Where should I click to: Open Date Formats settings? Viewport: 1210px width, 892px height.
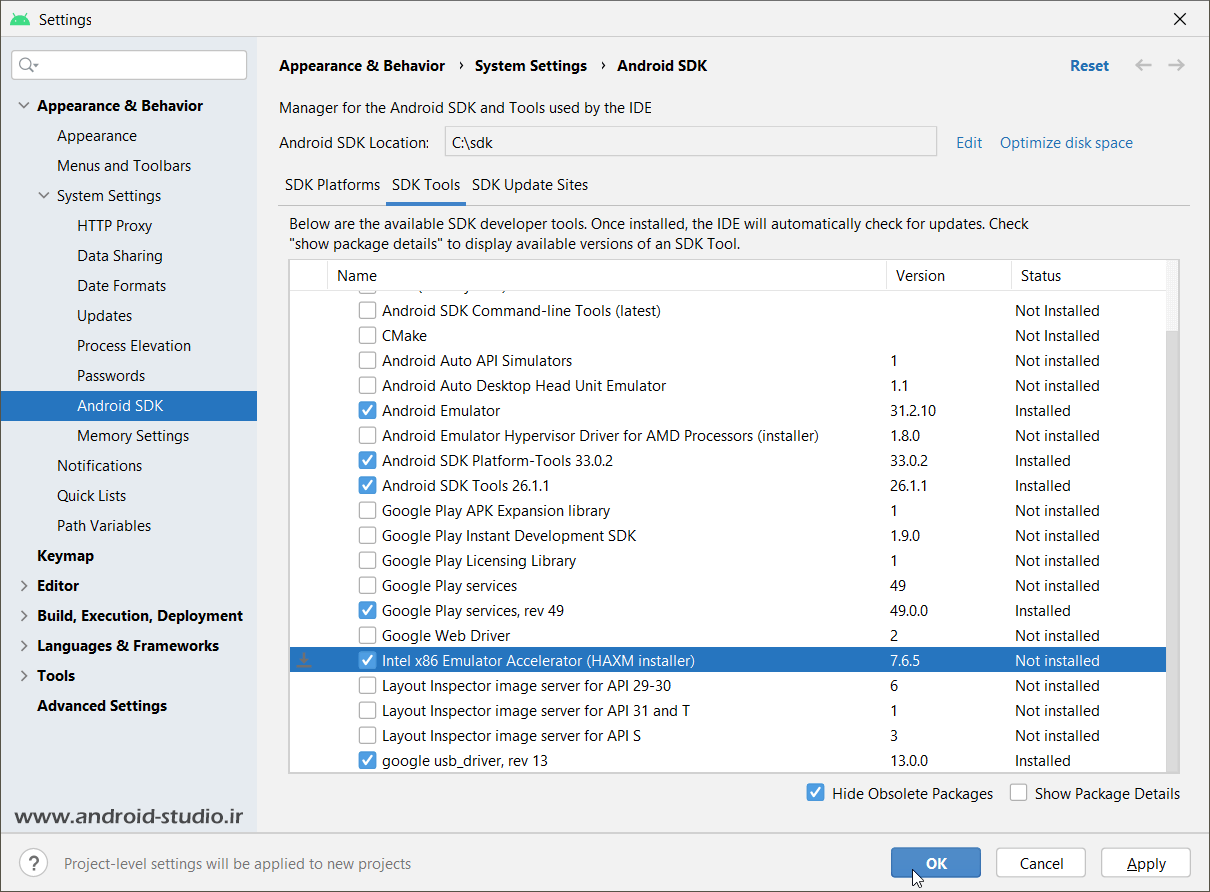point(122,286)
